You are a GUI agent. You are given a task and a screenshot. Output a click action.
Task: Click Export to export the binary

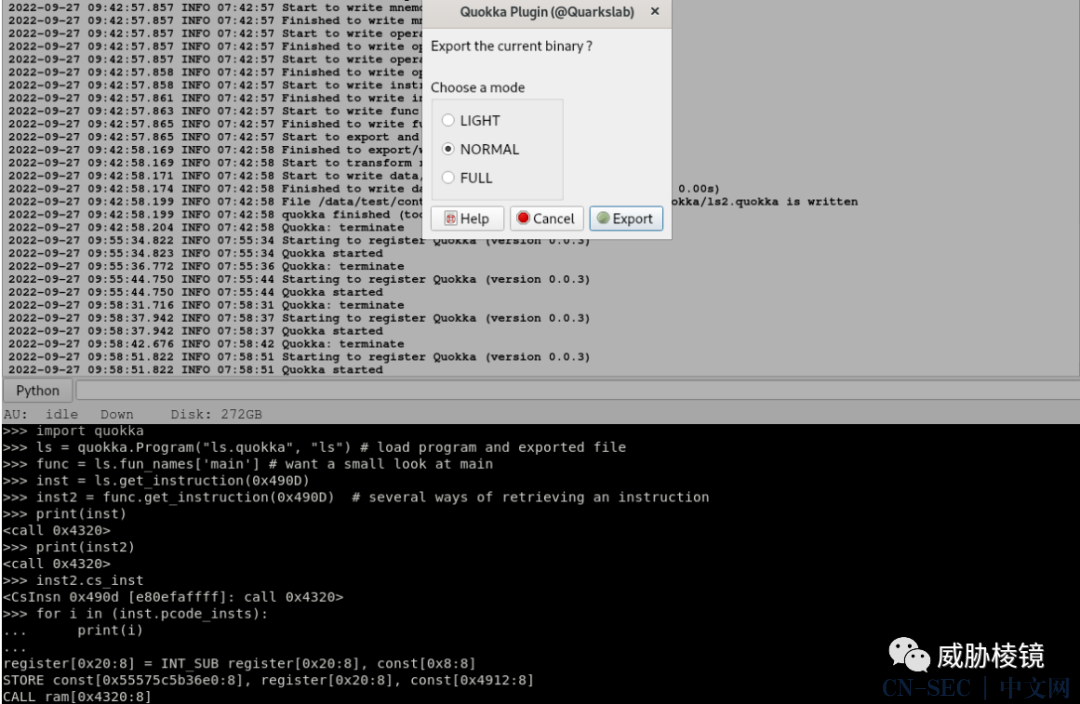(x=625, y=218)
